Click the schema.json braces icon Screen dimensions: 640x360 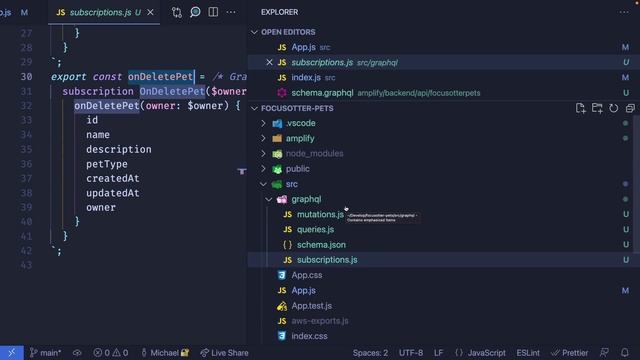287,244
